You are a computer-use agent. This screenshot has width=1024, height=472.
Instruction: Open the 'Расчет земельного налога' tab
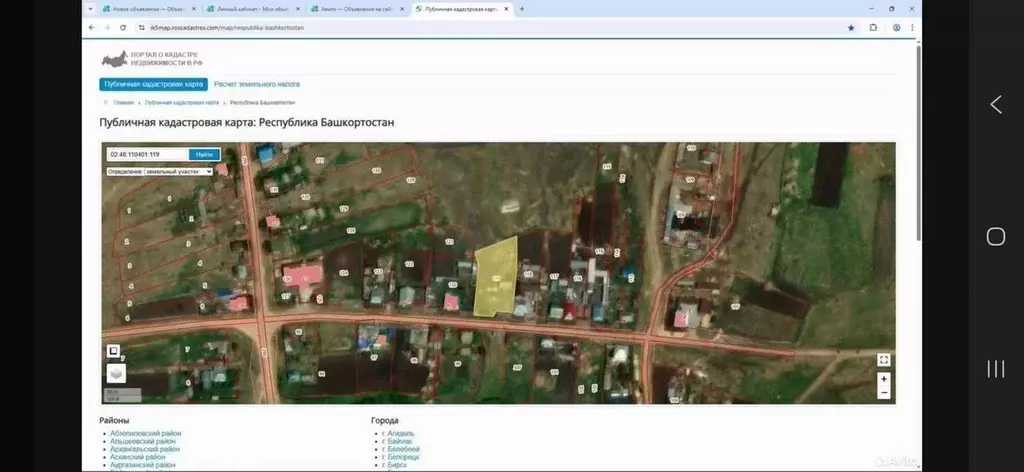pyautogui.click(x=257, y=84)
